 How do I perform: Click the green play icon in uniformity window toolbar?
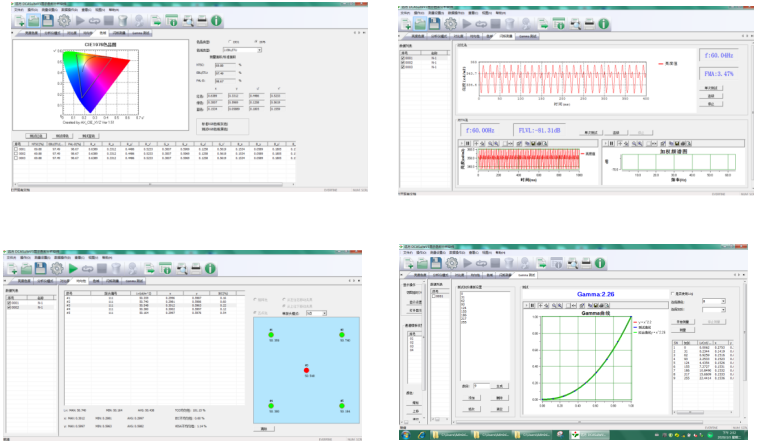point(73,269)
